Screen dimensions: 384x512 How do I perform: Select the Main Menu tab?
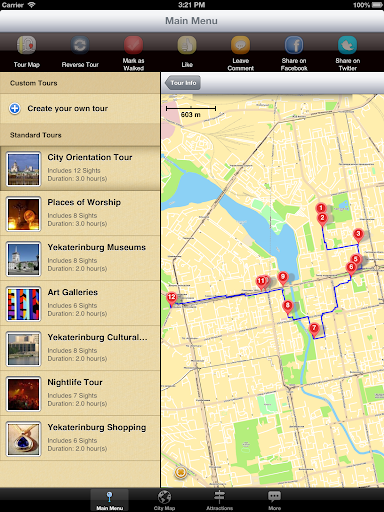click(109, 500)
